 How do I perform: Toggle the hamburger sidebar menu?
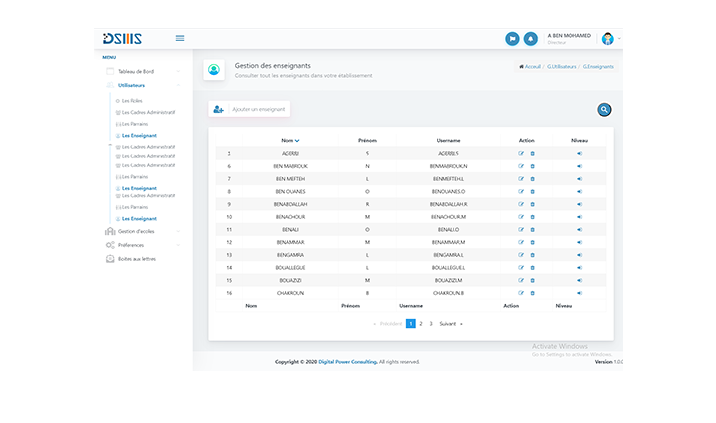pyautogui.click(x=180, y=38)
